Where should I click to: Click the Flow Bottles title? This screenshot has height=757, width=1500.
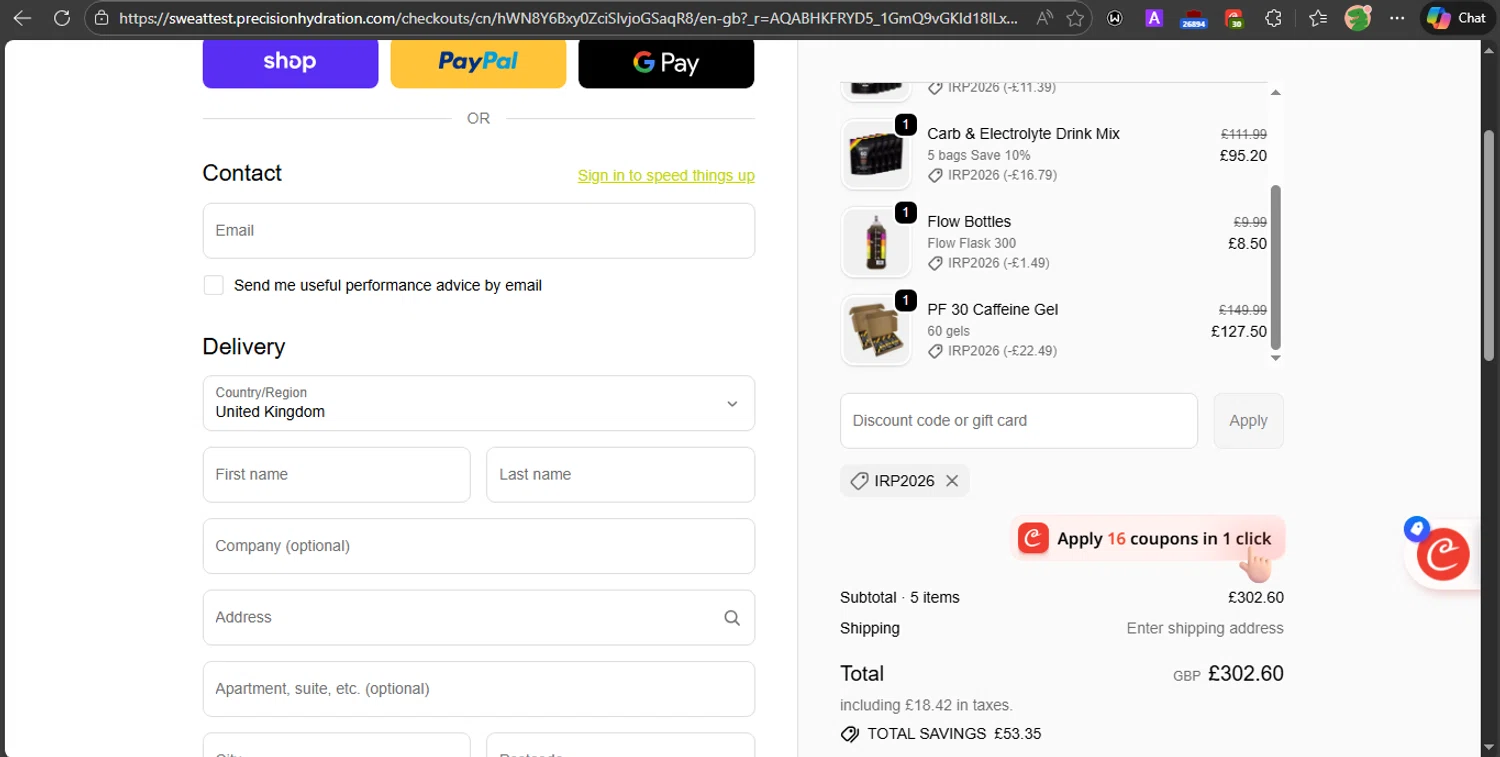(x=969, y=222)
